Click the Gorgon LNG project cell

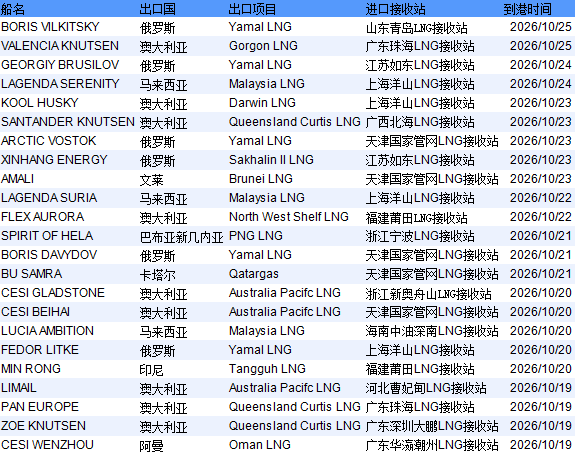pyautogui.click(x=263, y=46)
